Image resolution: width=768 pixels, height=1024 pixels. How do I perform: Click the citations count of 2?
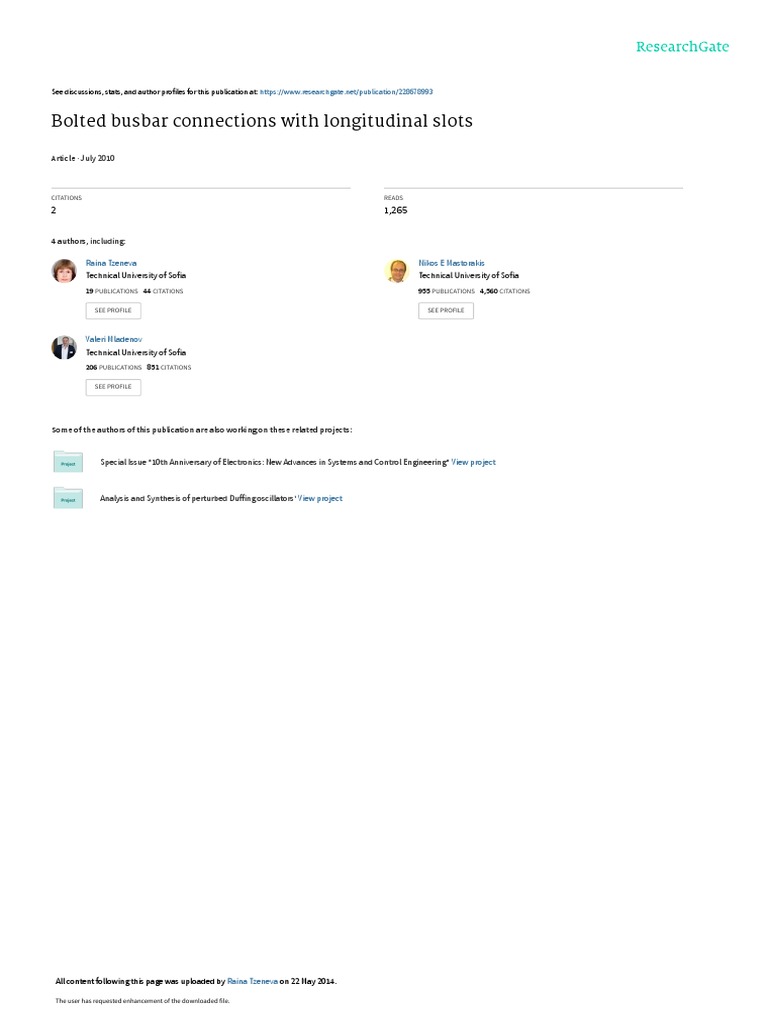click(54, 210)
